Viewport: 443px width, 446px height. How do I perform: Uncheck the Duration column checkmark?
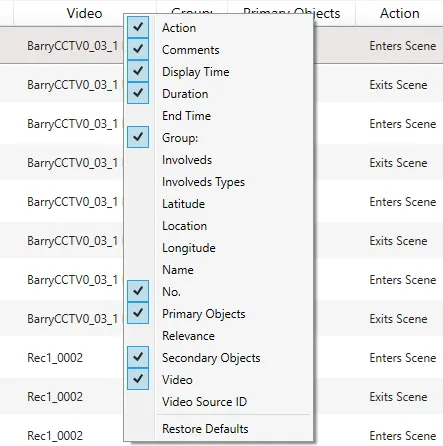(138, 93)
